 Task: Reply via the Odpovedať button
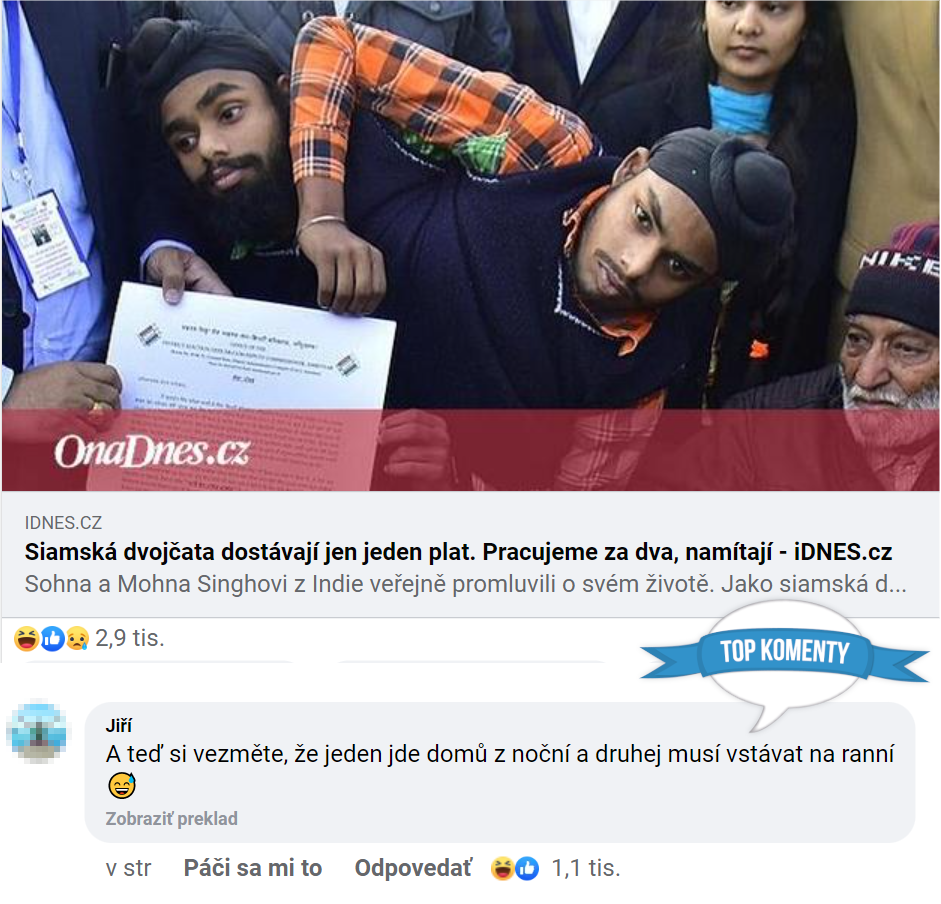click(413, 868)
